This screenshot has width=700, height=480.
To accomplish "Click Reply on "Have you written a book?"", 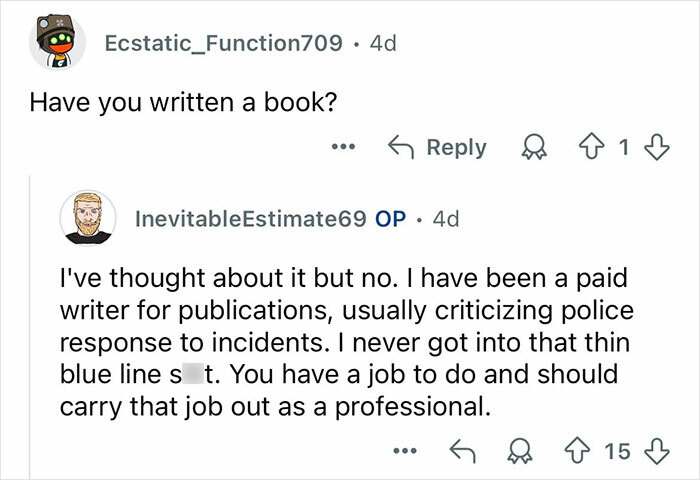I will 437,148.
